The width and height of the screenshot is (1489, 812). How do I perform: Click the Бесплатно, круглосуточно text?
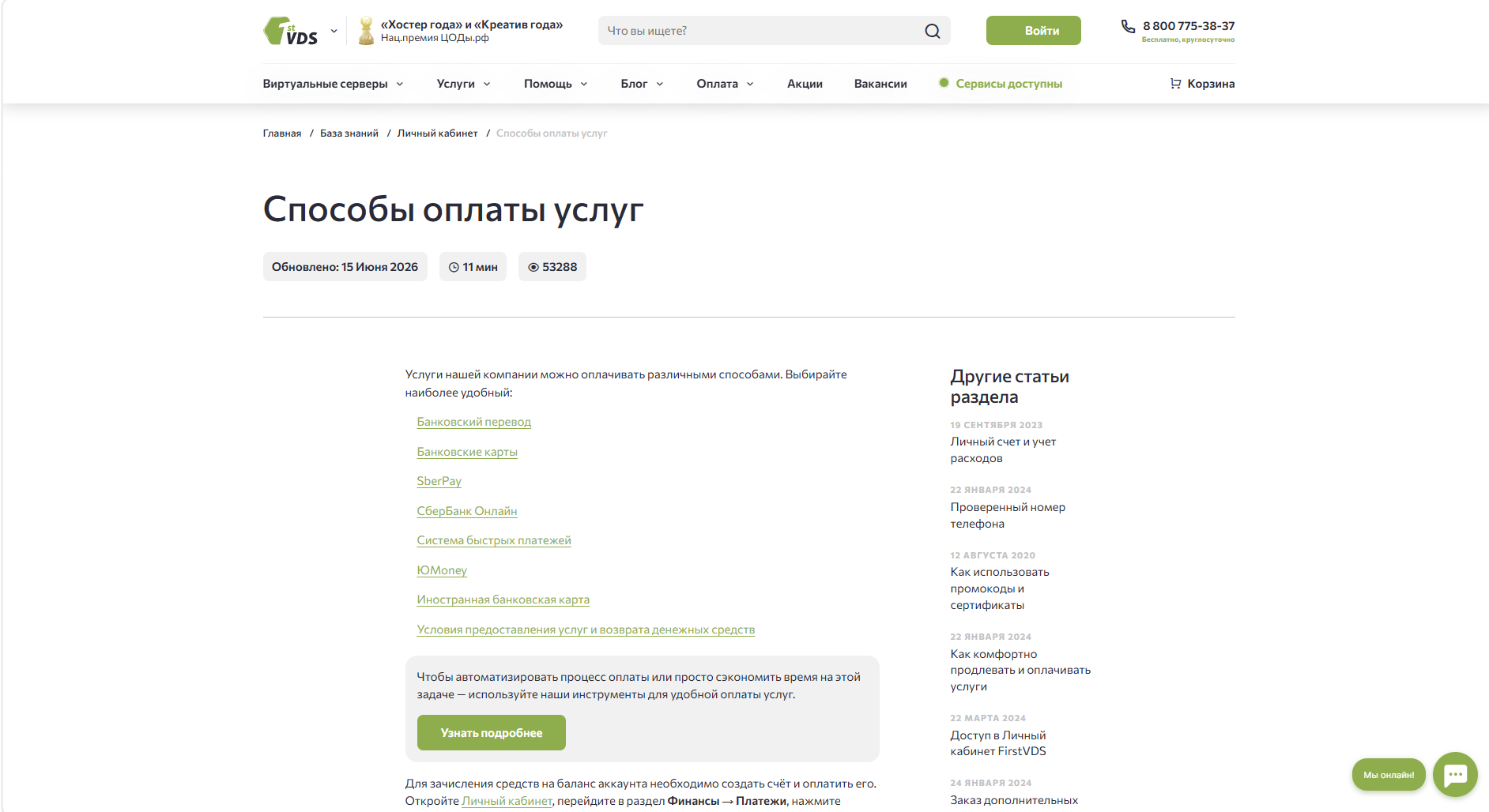tap(1188, 39)
